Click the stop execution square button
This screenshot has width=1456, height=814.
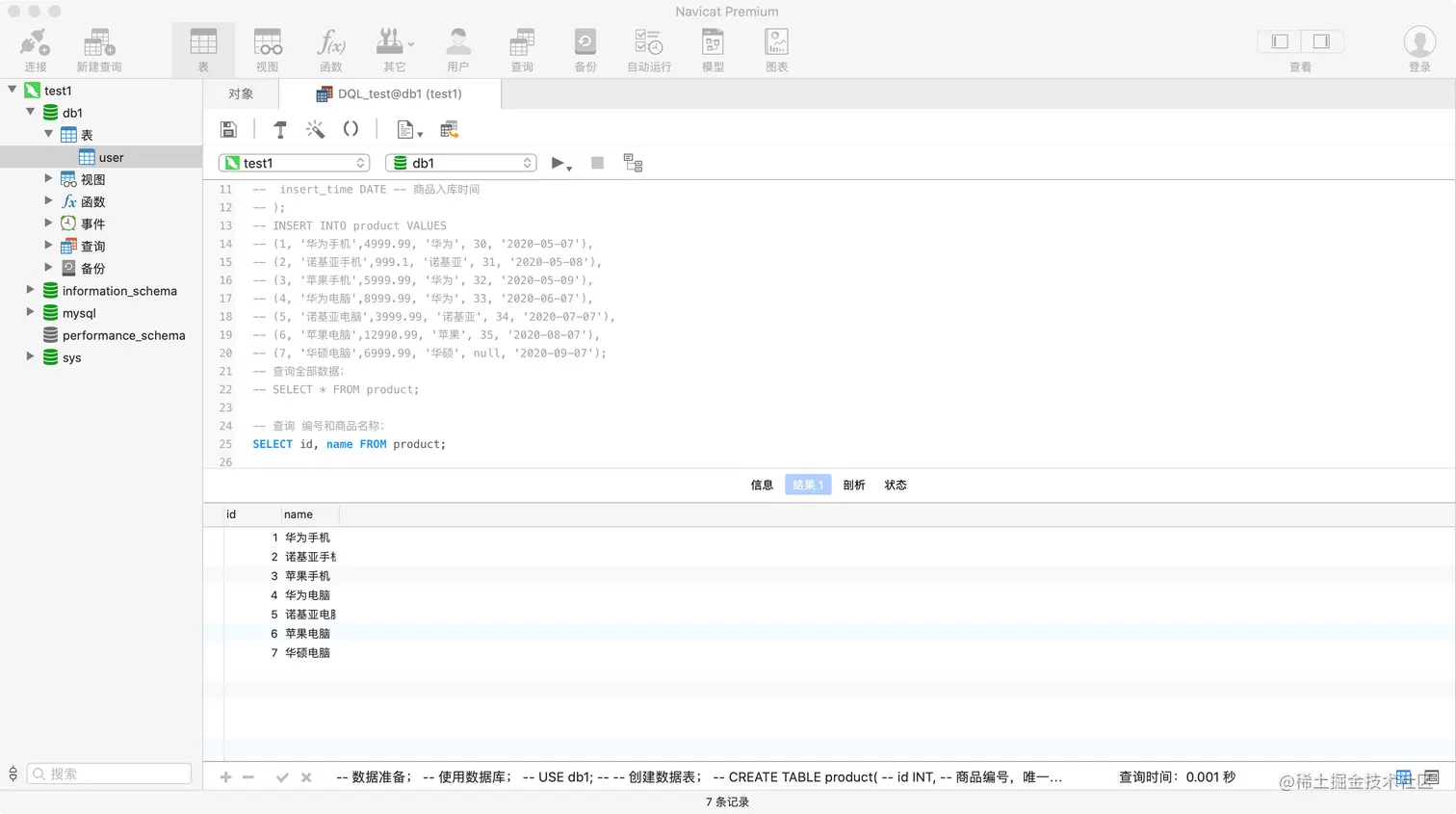point(597,163)
